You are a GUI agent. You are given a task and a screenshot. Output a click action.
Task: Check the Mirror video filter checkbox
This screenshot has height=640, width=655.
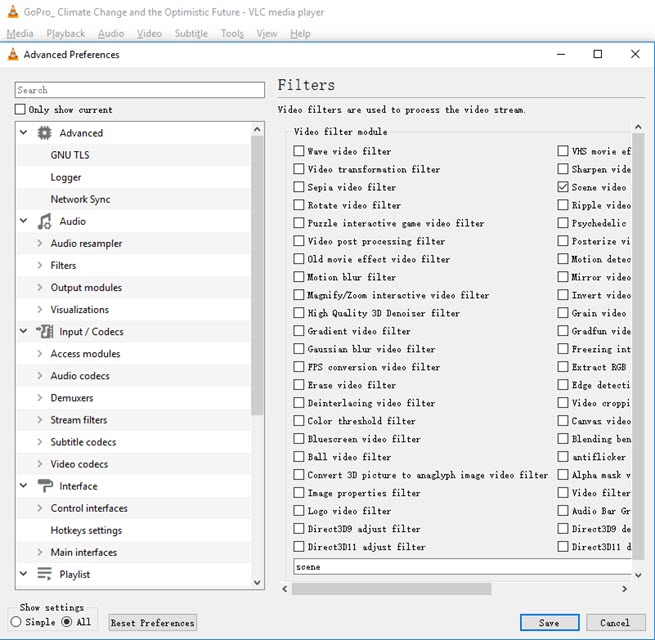click(563, 277)
